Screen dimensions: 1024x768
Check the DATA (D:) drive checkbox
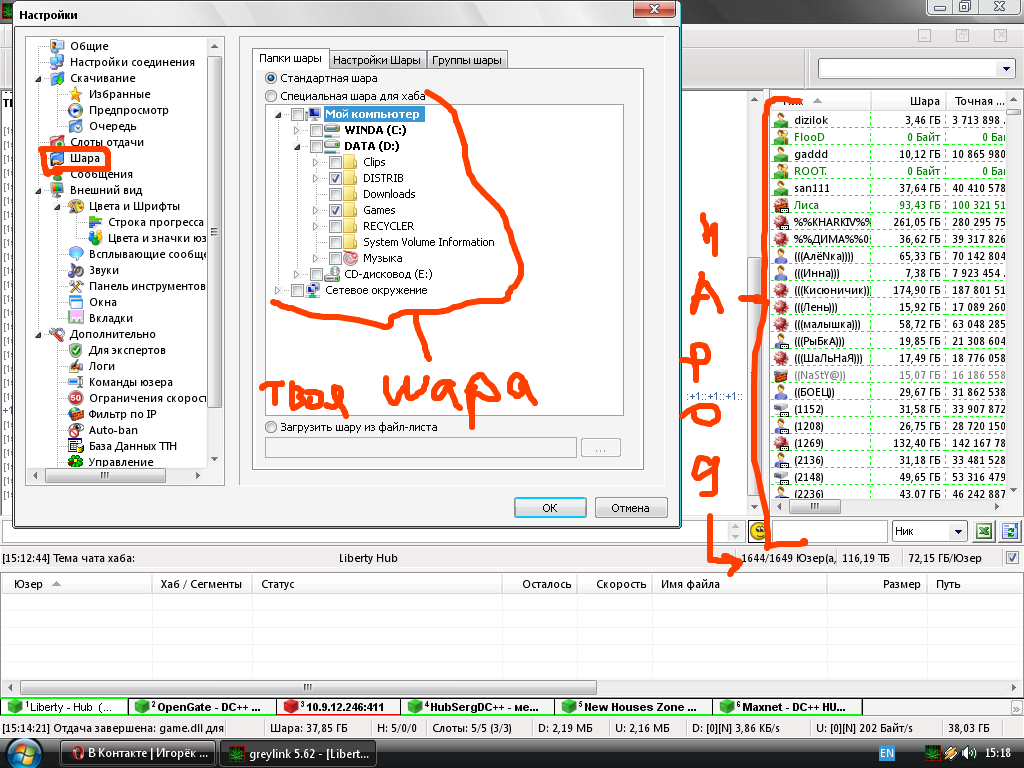pyautogui.click(x=316, y=146)
